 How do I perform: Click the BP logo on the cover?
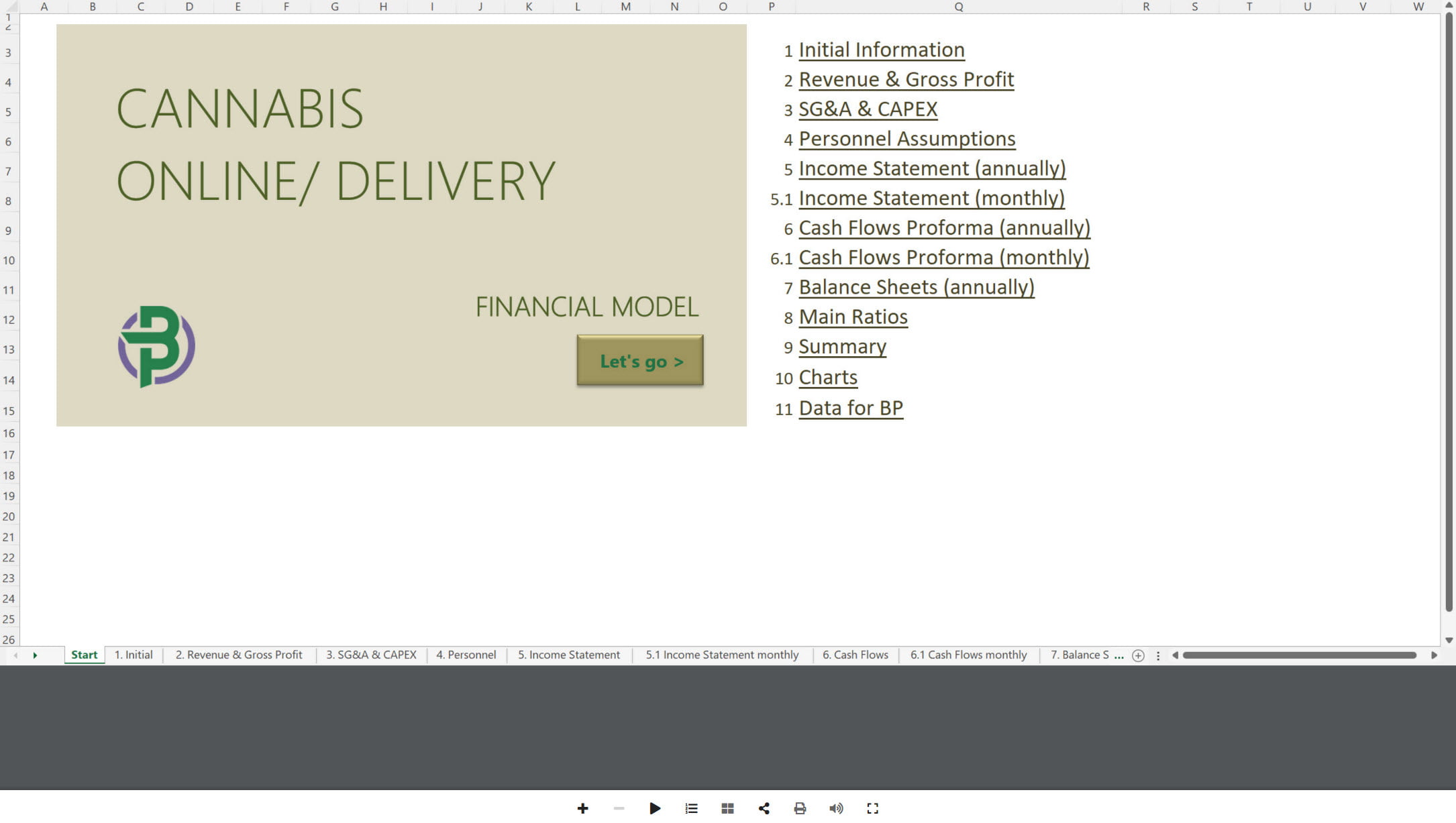click(156, 347)
